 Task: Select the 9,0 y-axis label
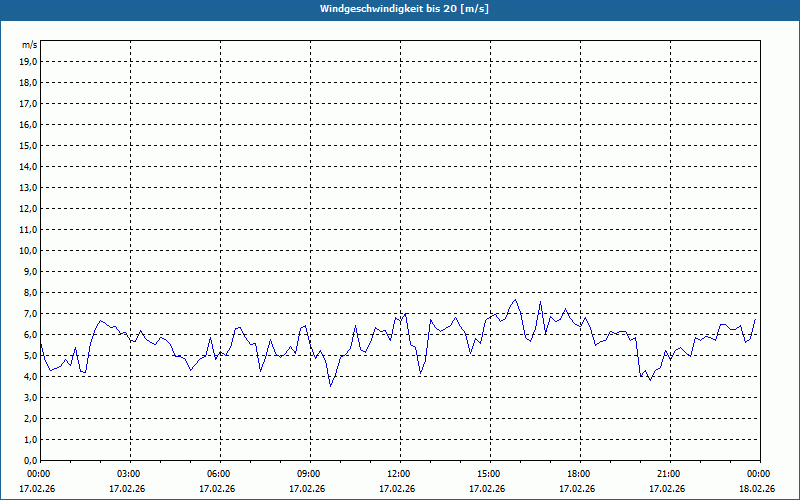31,271
